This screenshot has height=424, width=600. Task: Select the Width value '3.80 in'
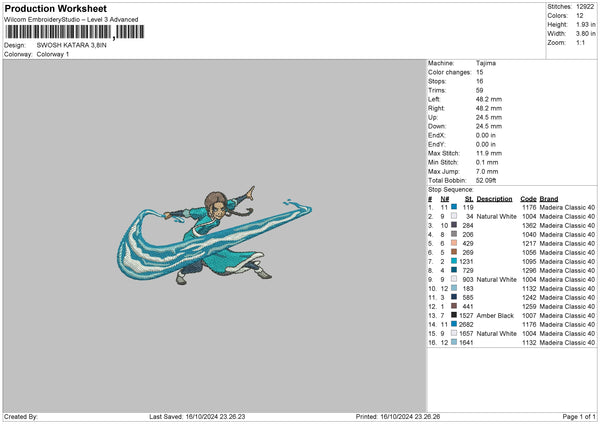(x=585, y=34)
